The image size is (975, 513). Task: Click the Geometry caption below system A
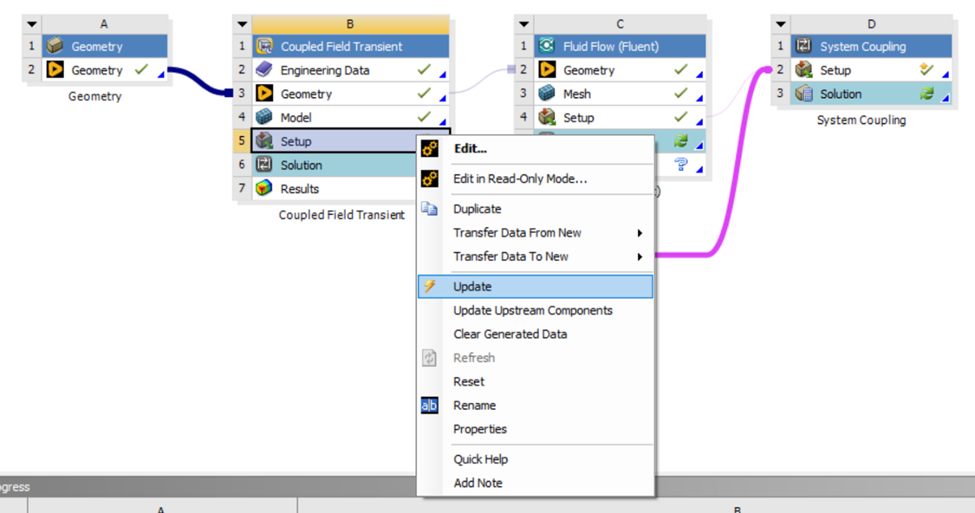pos(95,96)
